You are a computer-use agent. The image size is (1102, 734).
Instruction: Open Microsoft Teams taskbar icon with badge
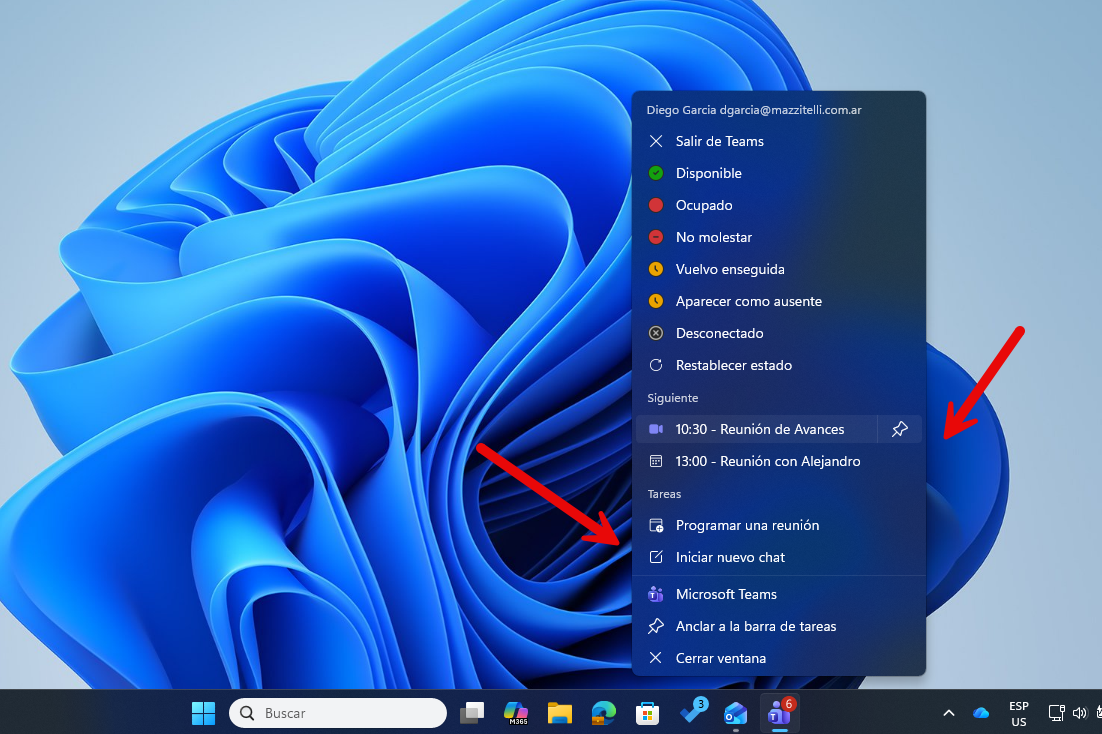pyautogui.click(x=779, y=713)
